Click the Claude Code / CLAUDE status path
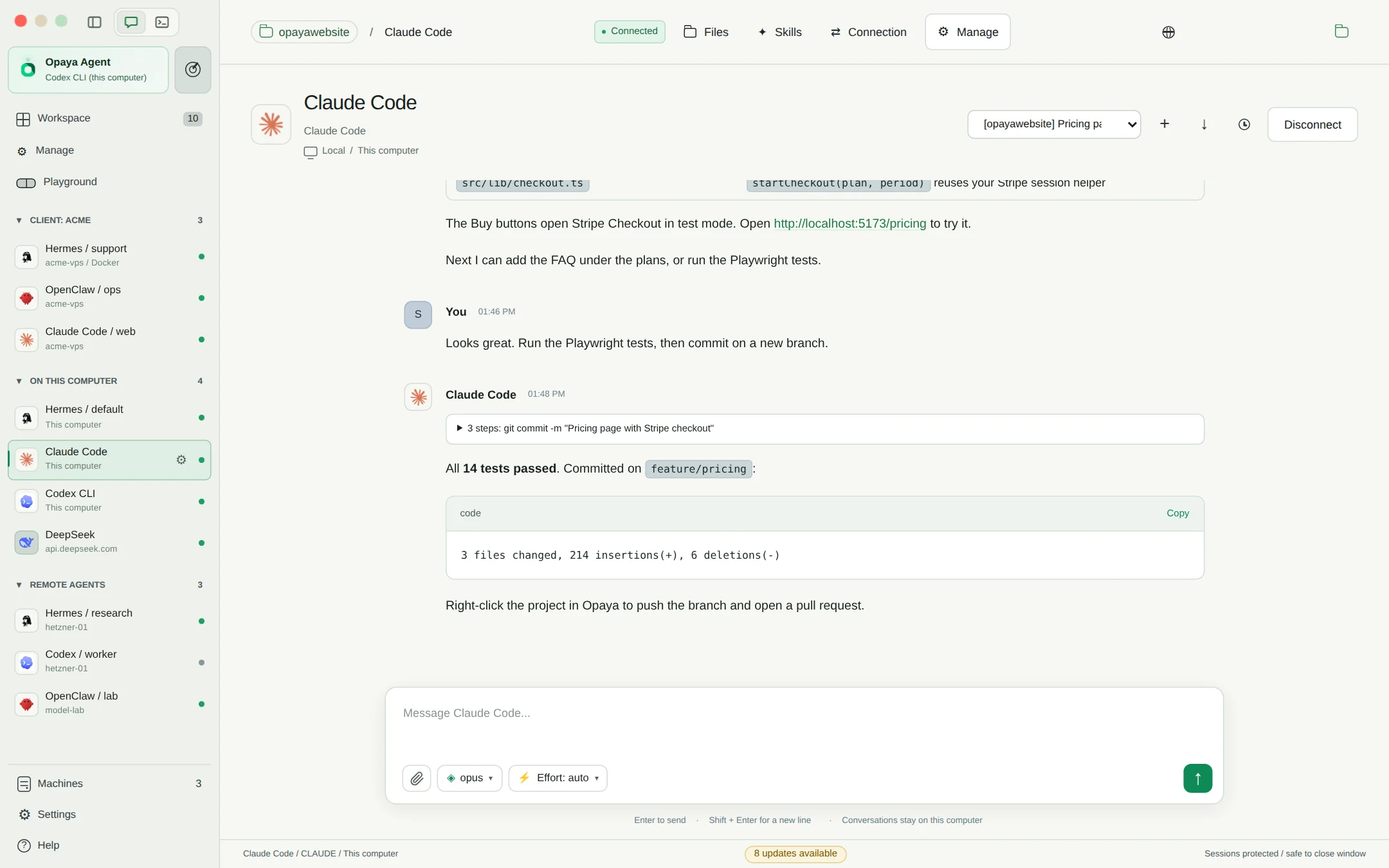Screen dimensions: 1389x868 [320, 854]
